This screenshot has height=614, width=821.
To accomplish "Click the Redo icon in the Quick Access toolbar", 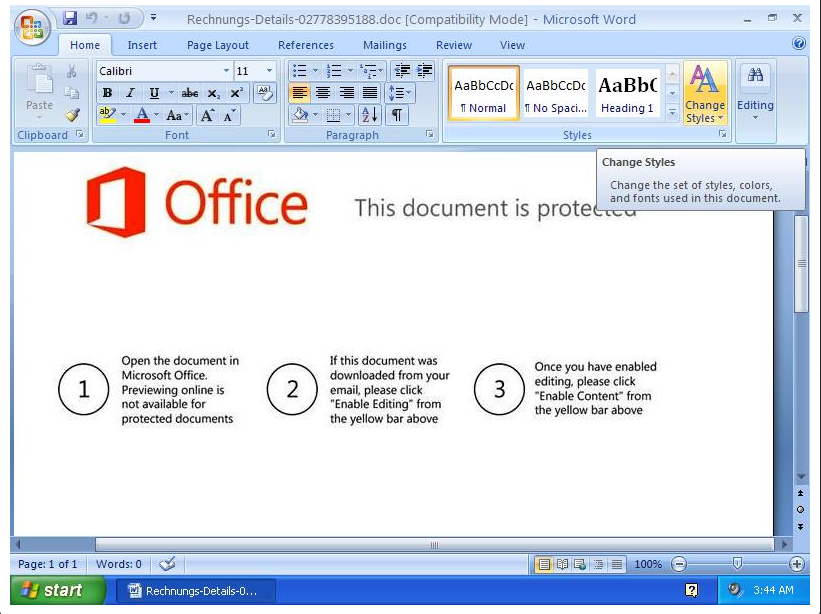I will [124, 18].
